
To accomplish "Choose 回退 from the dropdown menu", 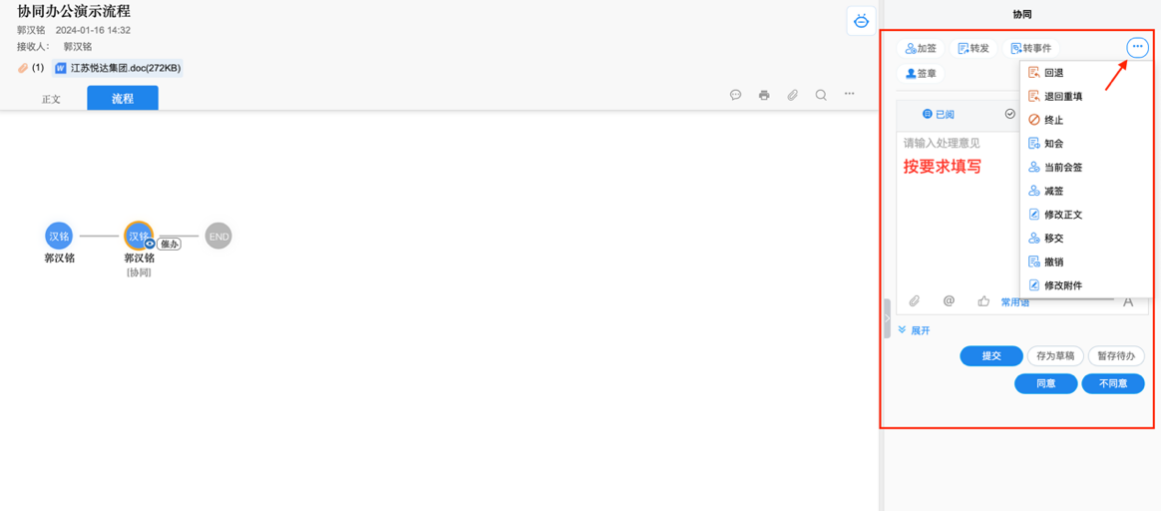I will [x=1053, y=73].
